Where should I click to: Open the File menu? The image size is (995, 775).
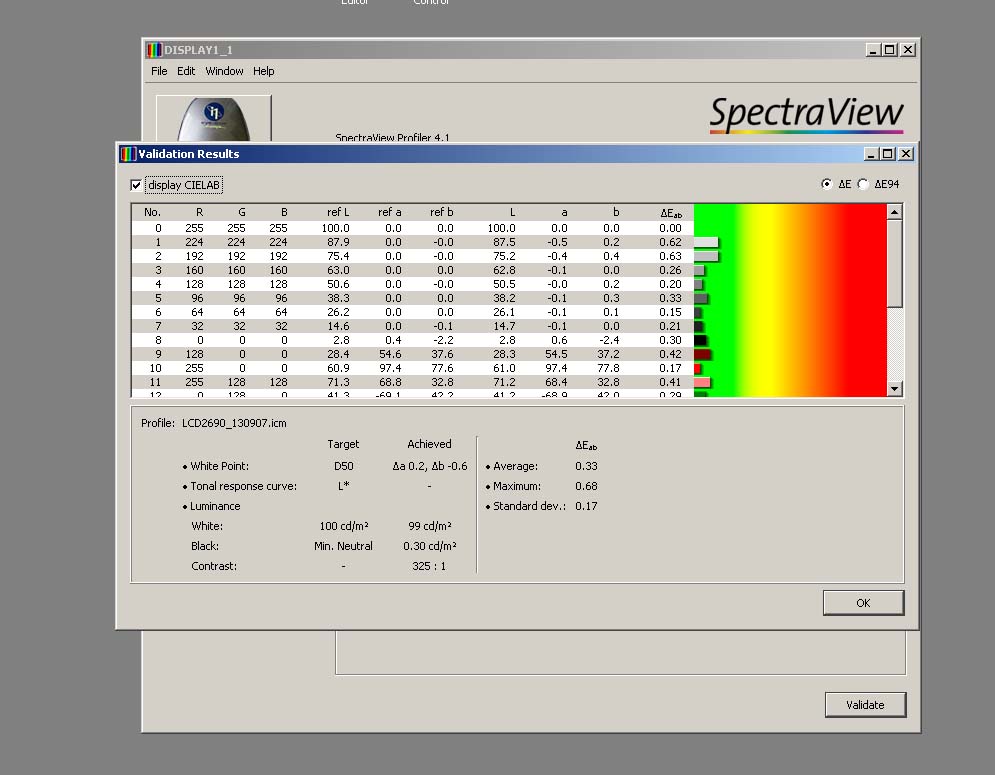point(159,71)
